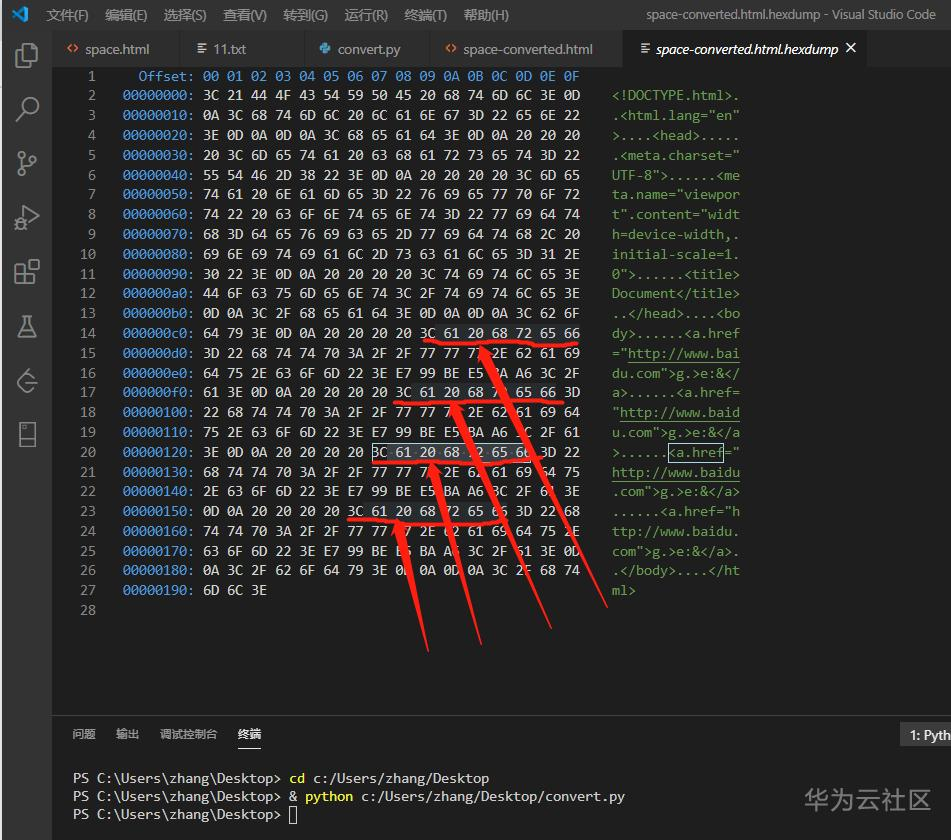
Task: Switch to the convert.py tab
Action: click(x=367, y=49)
